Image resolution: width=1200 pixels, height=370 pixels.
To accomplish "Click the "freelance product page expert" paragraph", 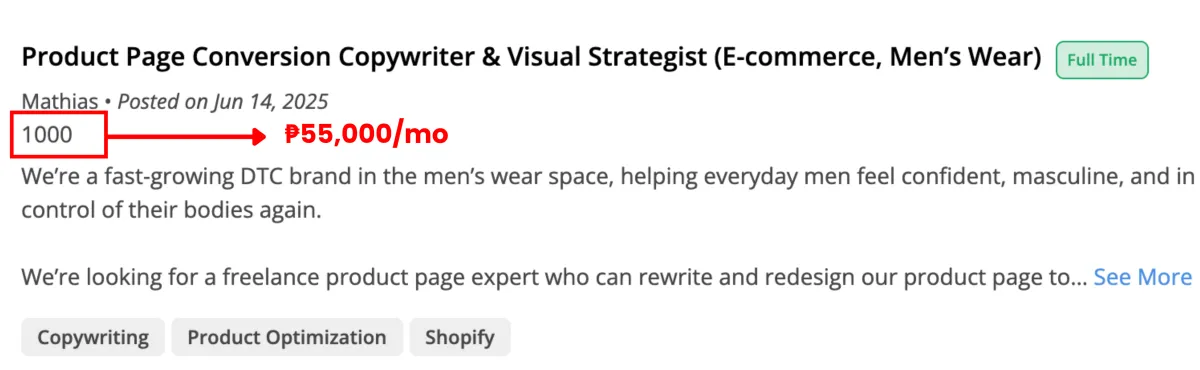I will (554, 277).
